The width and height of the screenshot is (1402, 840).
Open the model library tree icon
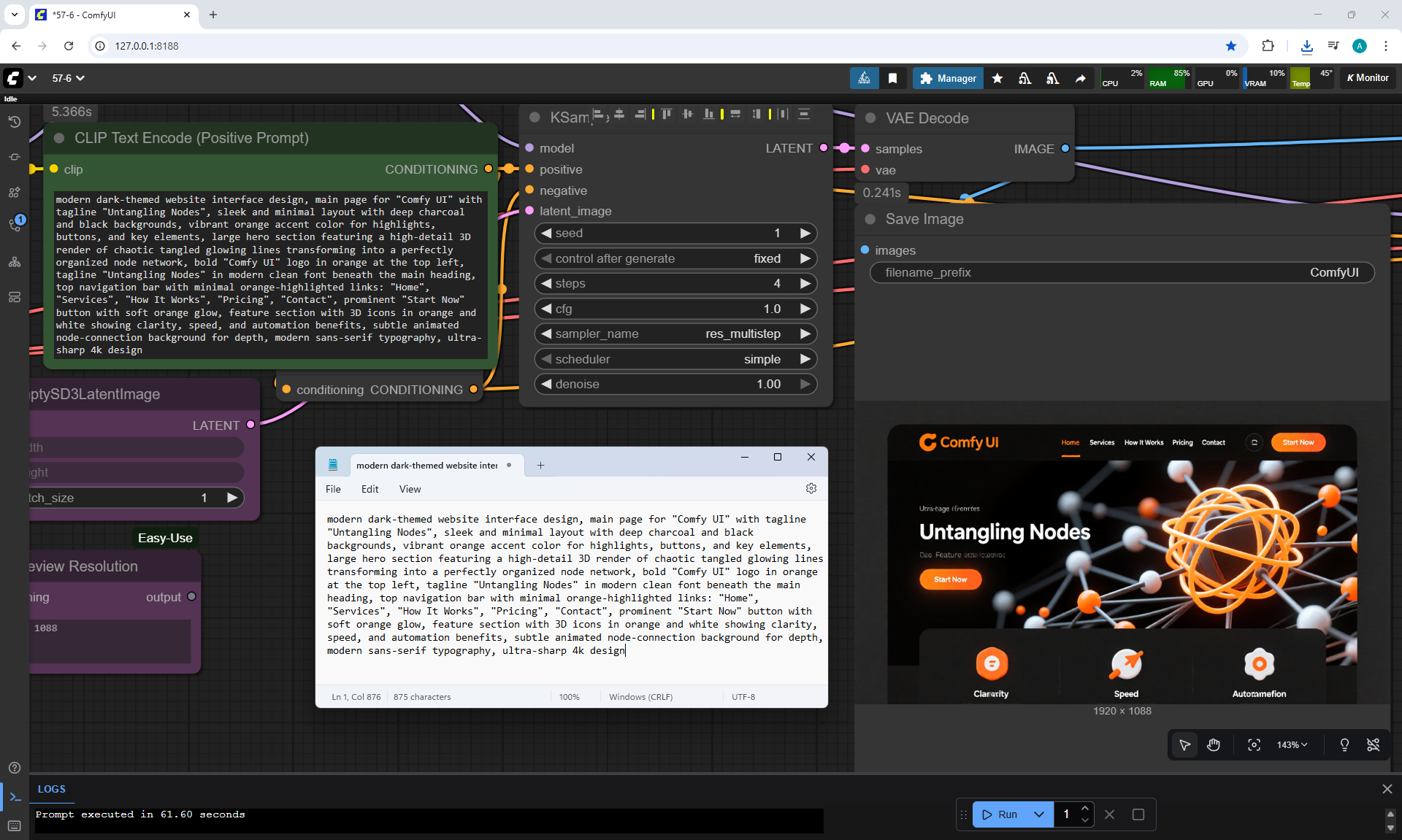click(15, 262)
